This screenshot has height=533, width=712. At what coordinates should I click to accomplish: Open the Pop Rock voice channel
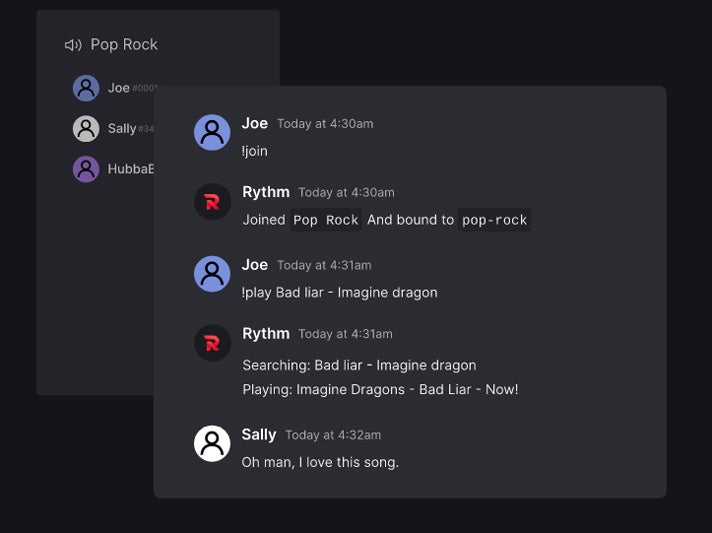pos(124,45)
